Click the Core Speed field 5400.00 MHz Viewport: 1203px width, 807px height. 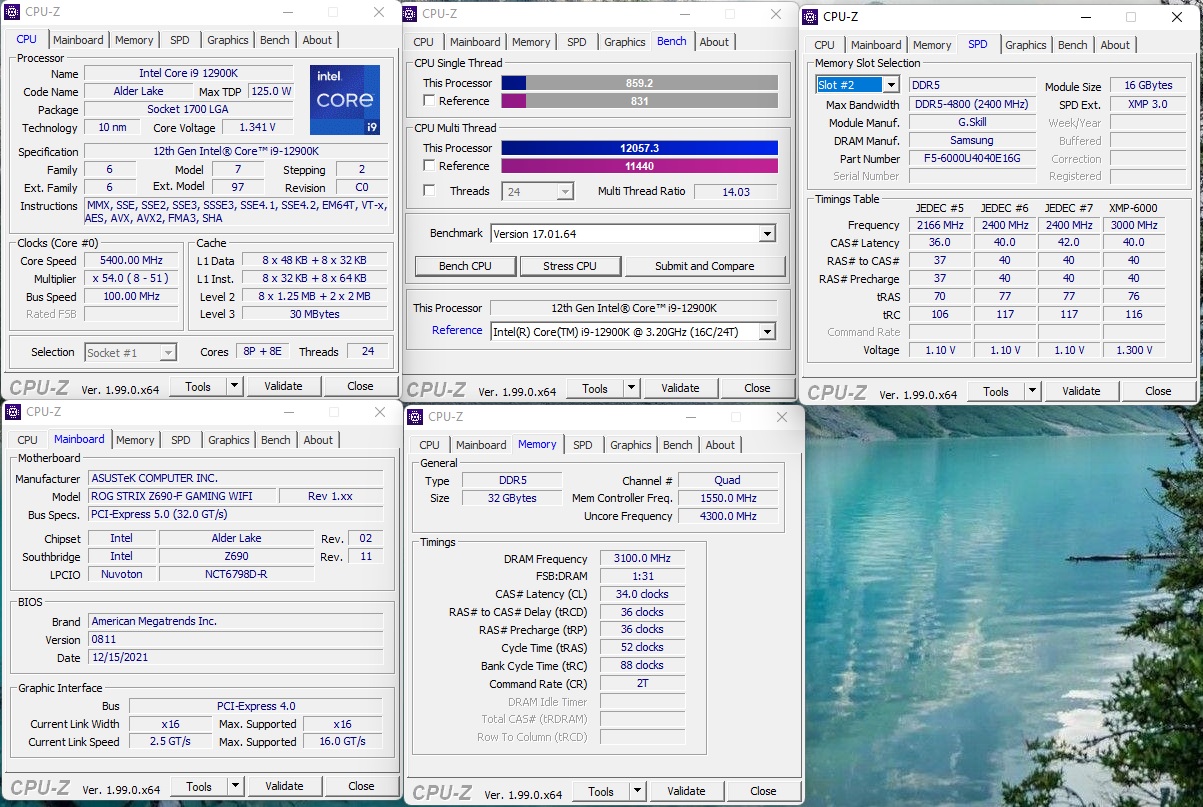[131, 260]
